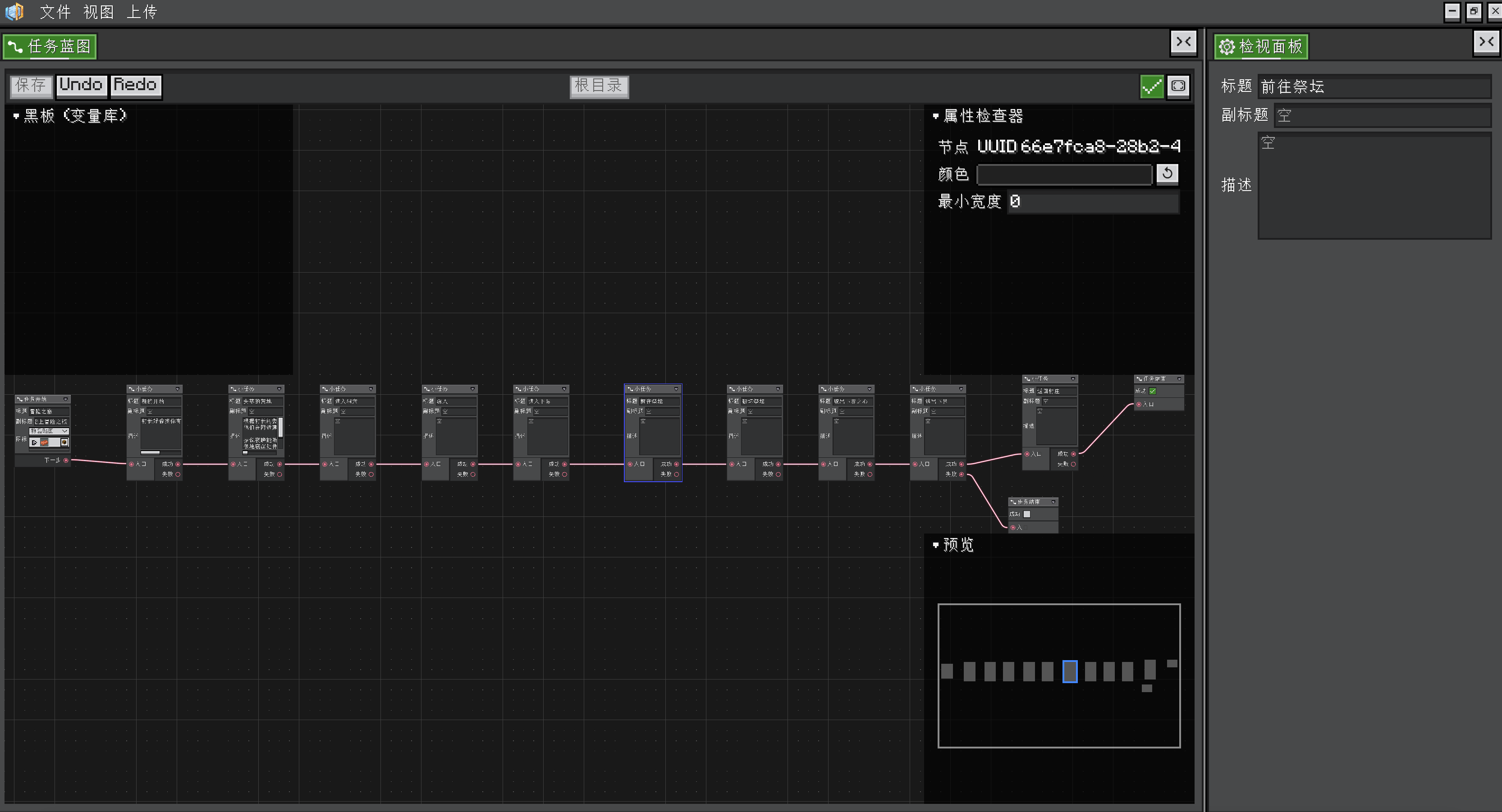Screen dimensions: 1502x812
Task: Open the 上传 menu
Action: 142,12
